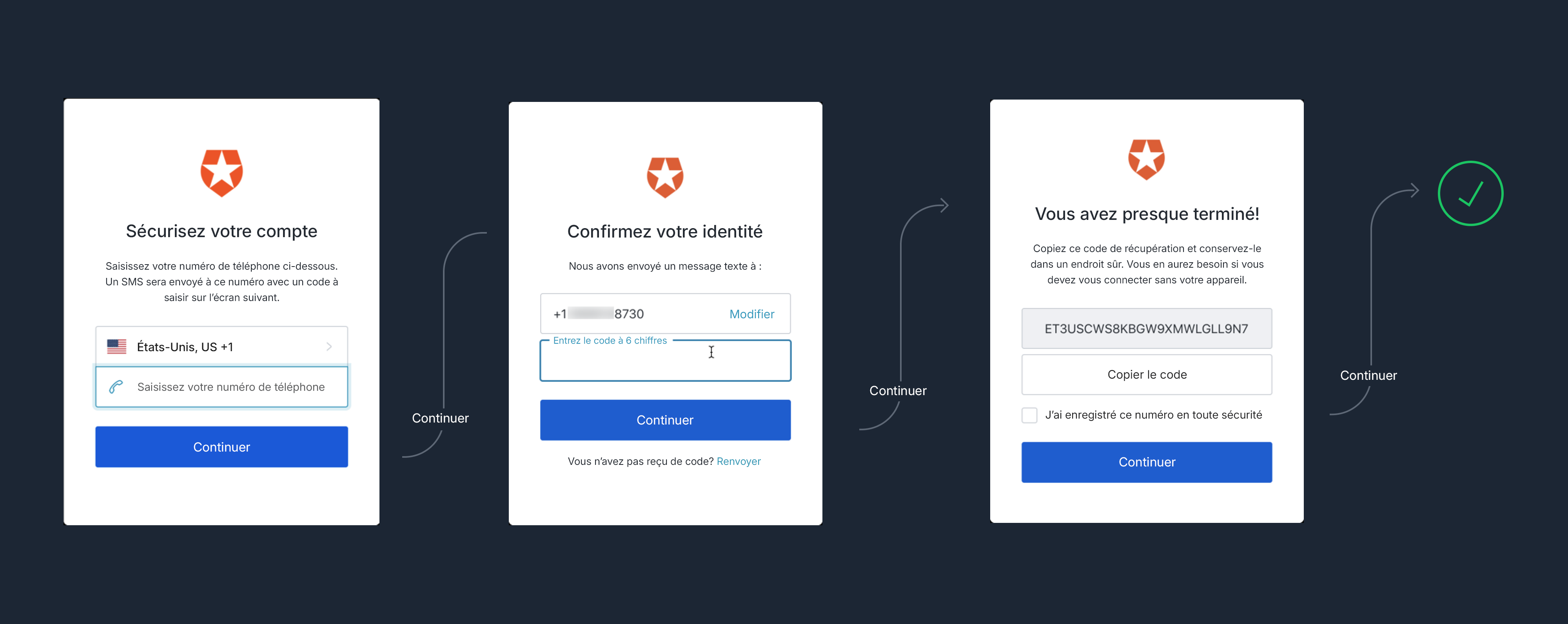Click the Modifier link next to the phone number
Screen dimensions: 1568x624
(752, 314)
